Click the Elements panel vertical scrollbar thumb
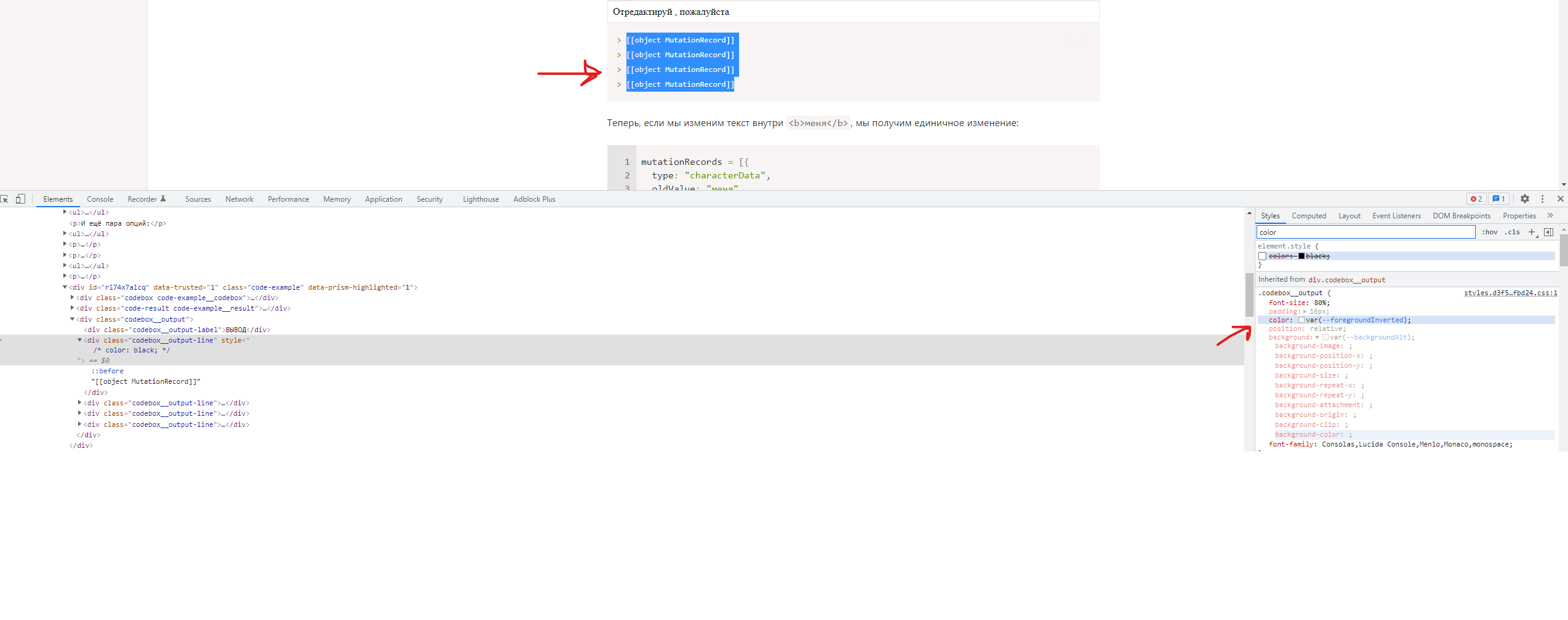Viewport: 1568px width, 620px height. click(1249, 295)
